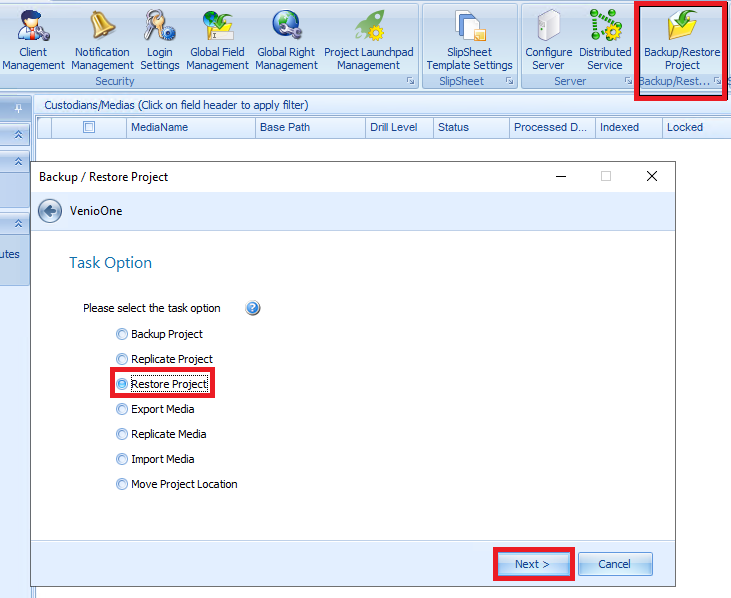Select Move Project Location radio option
Viewport: 731px width, 598px height.
click(176, 484)
